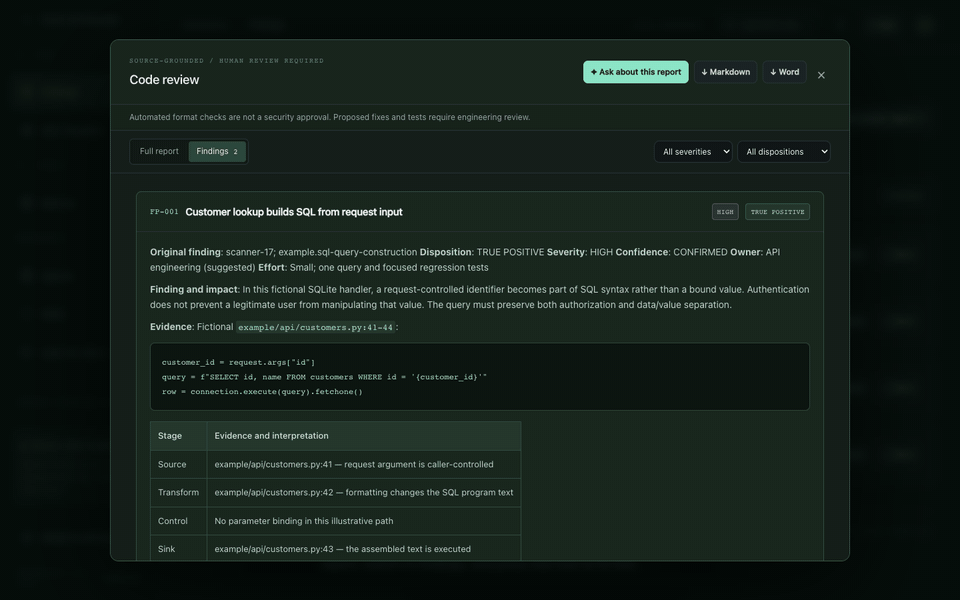Click the query f-string SELECT code line
This screenshot has width=960, height=600.
[324, 377]
